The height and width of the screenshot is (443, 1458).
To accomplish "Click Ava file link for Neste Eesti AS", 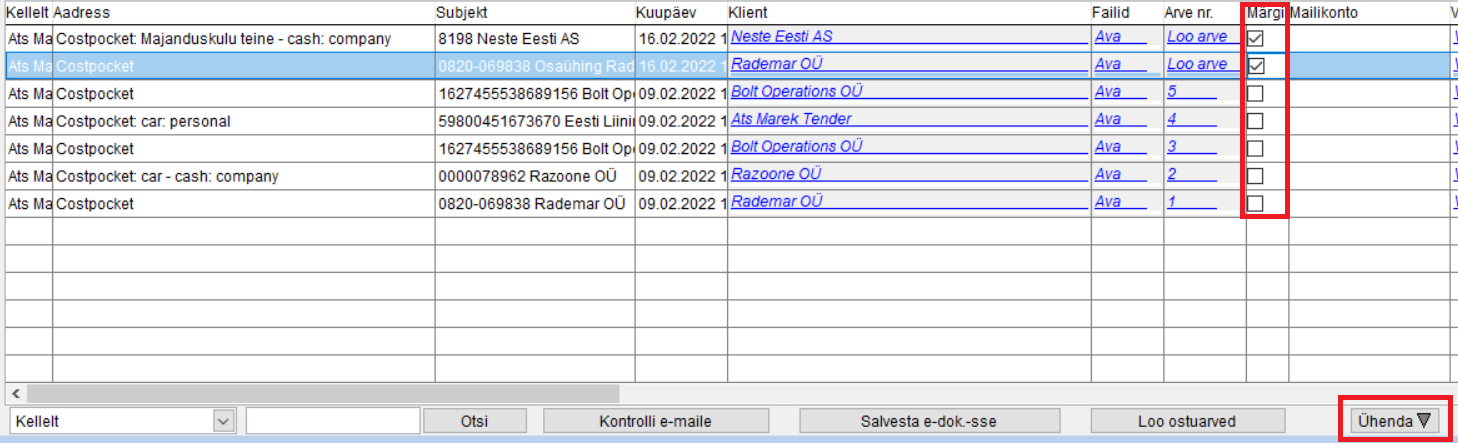I will point(1107,36).
